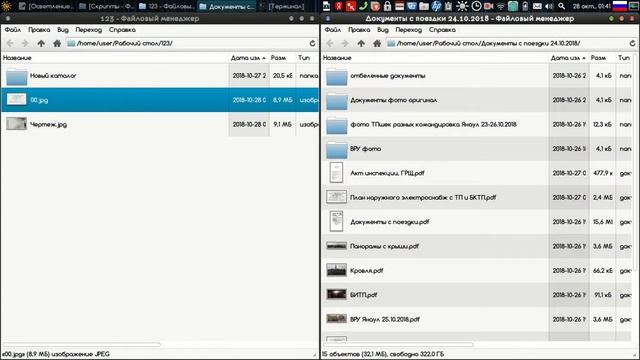Select the ВРУ Янаул 25.10.2018.pdf file
640x360 pixels.
pos(477,319)
